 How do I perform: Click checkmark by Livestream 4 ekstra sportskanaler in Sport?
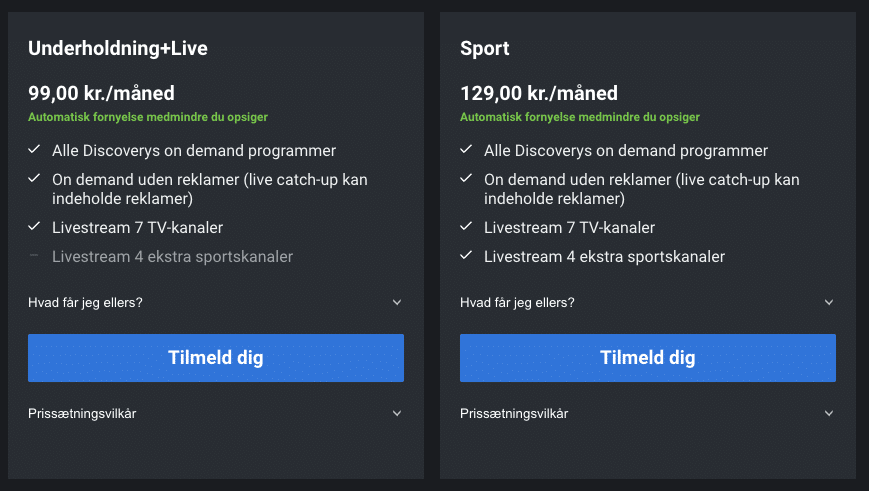[x=466, y=255]
